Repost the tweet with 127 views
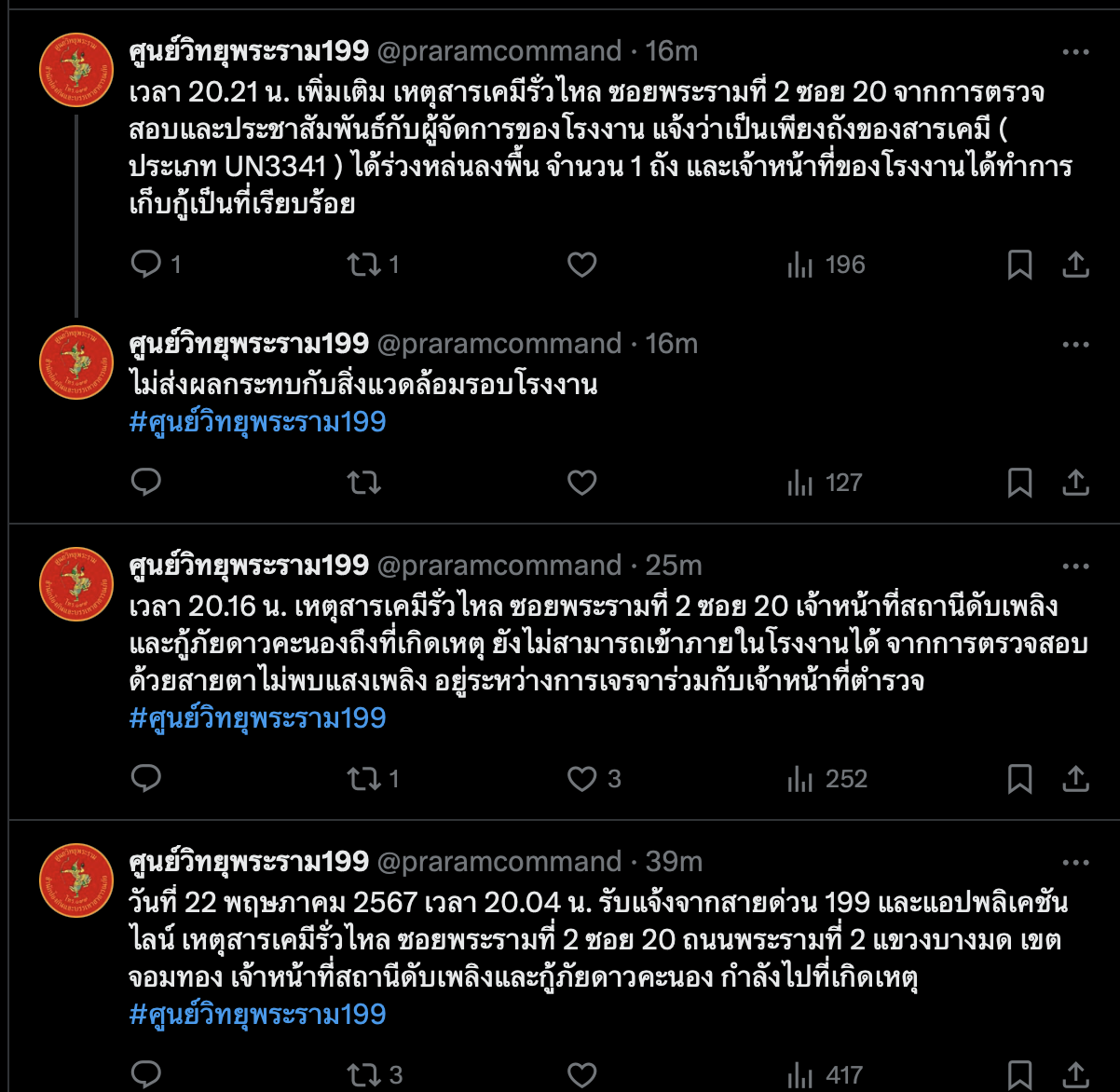The image size is (1120, 1092). tap(363, 483)
